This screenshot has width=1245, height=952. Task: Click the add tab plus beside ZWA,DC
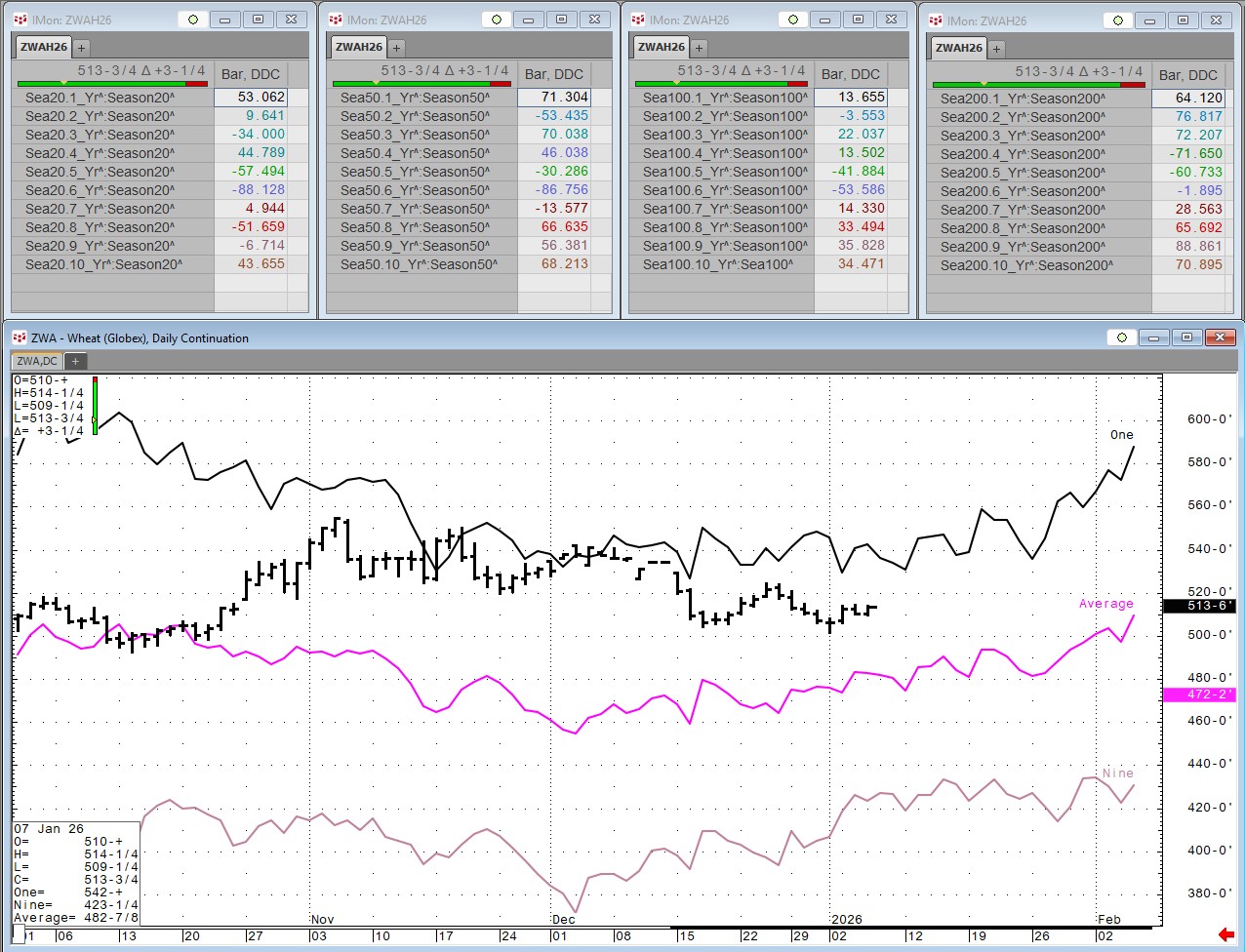coord(75,361)
